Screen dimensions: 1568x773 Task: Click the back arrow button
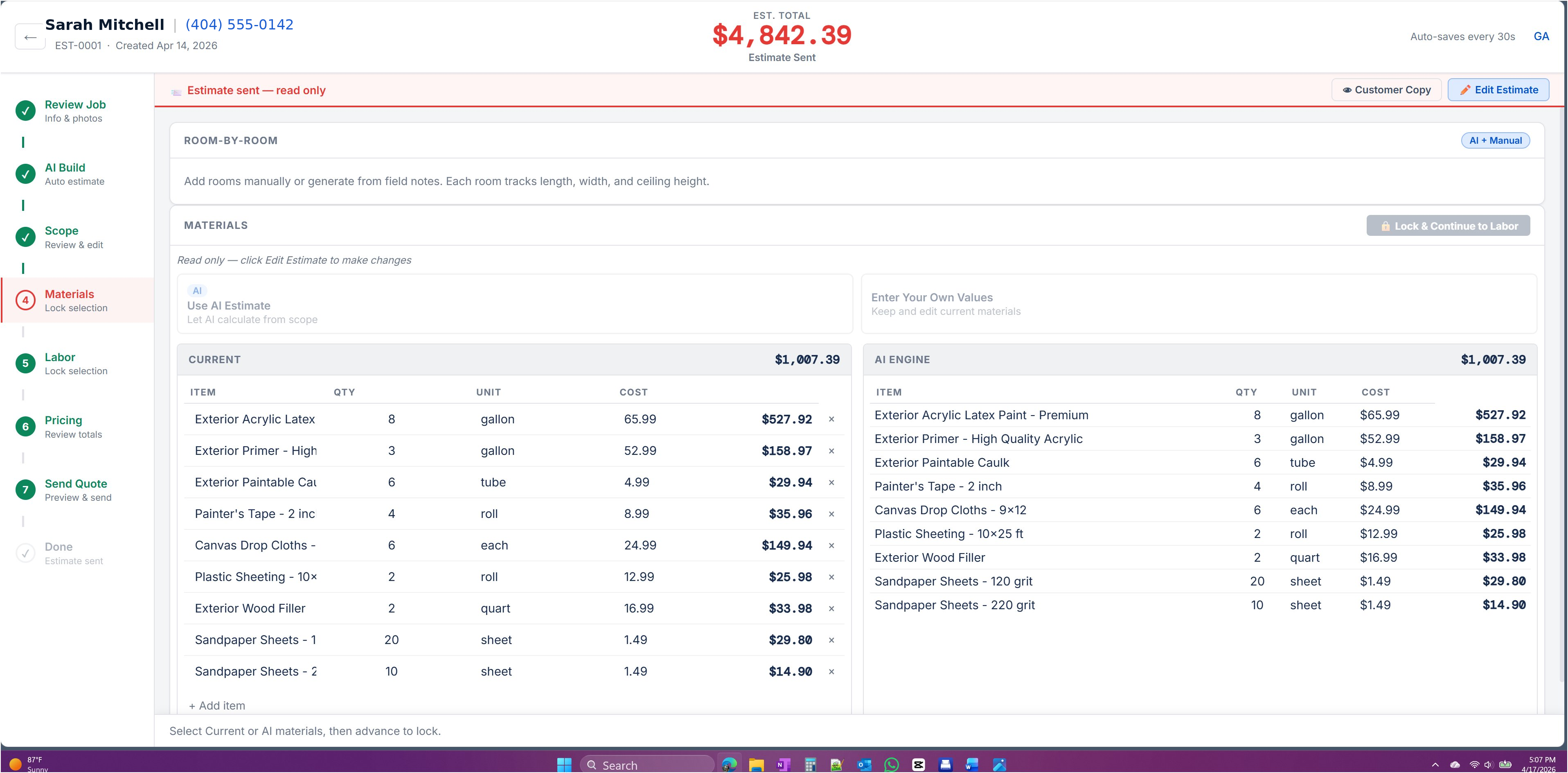click(30, 37)
